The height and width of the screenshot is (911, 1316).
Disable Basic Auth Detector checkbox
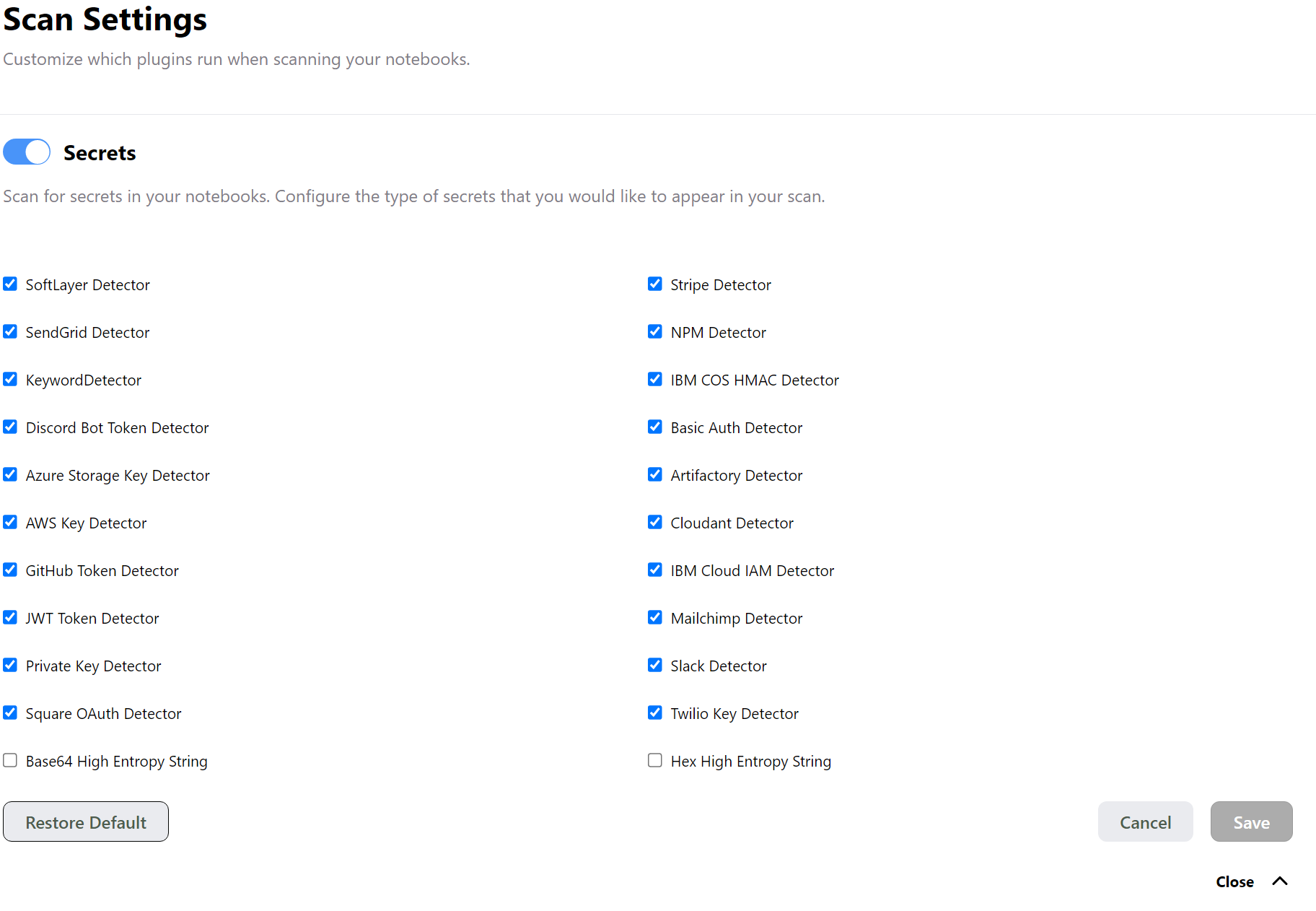click(x=655, y=427)
